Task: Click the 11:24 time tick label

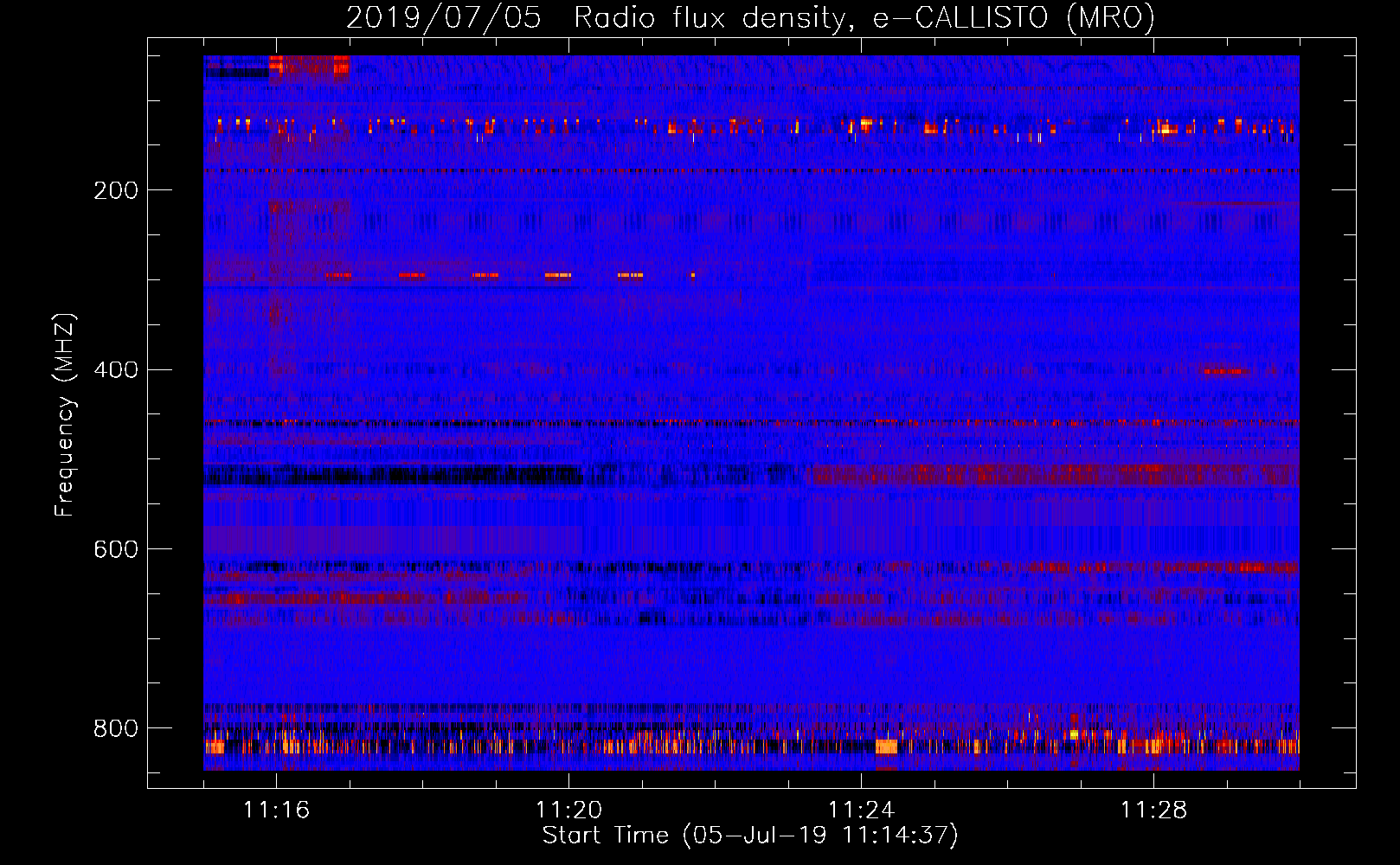Action: click(861, 811)
